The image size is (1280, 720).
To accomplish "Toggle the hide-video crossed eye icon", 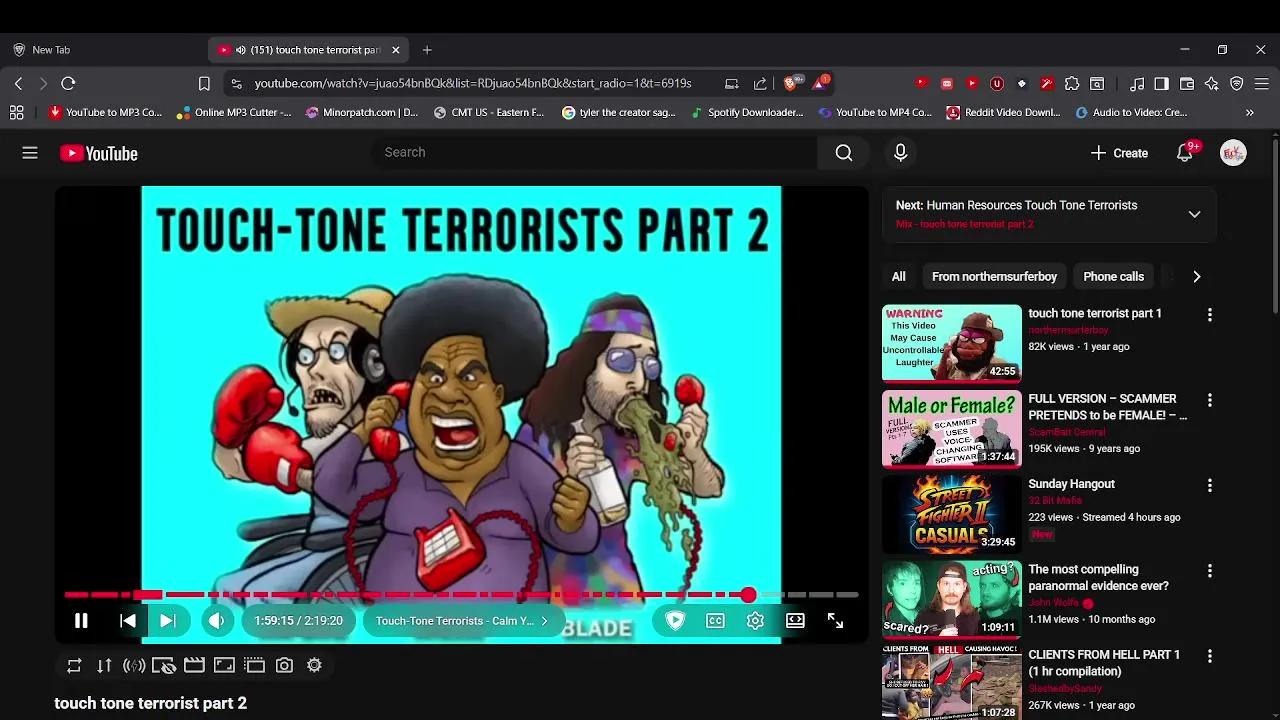I will (164, 665).
